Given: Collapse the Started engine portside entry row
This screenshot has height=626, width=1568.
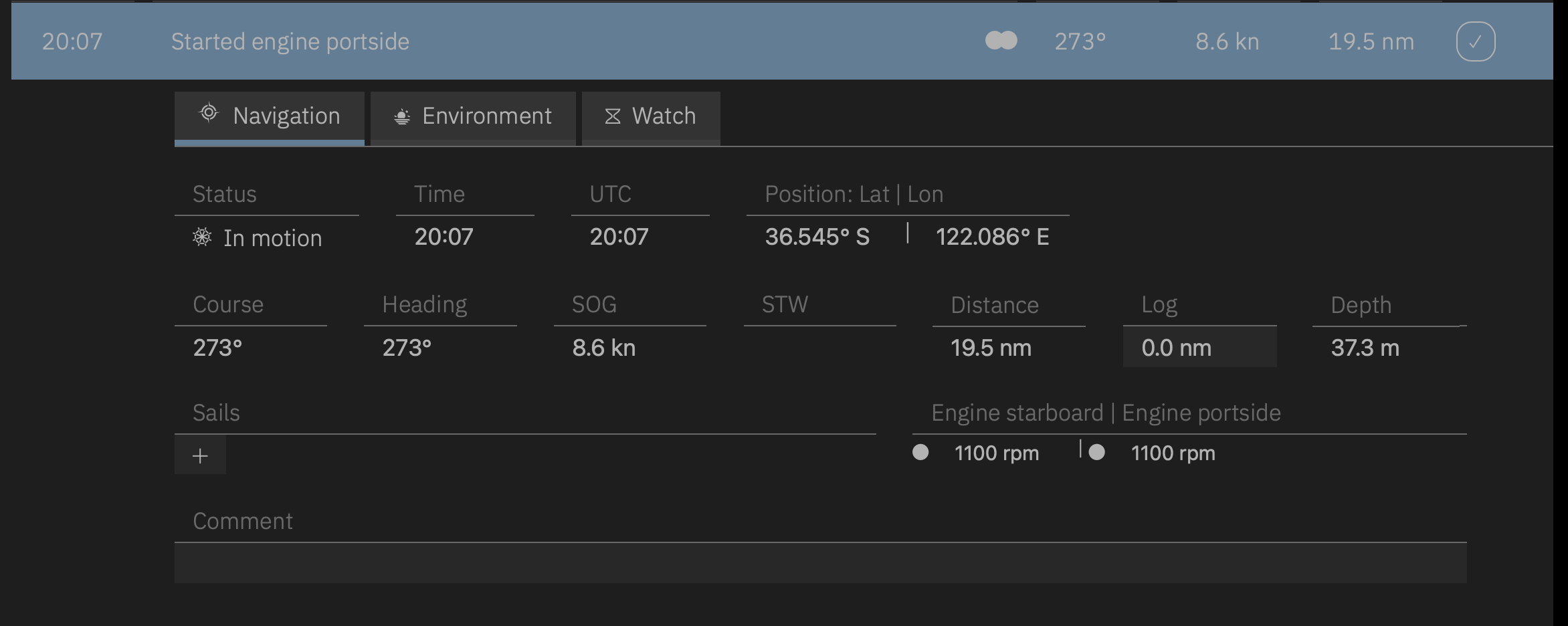Looking at the screenshot, I should [782, 41].
